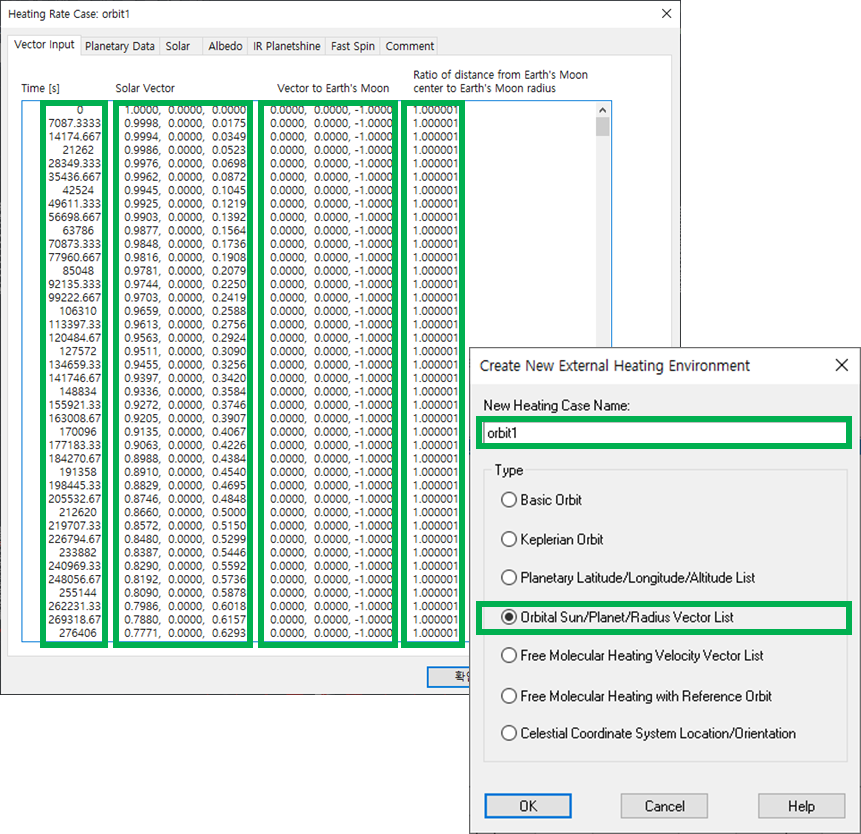This screenshot has height=834, width=861.
Task: Click the vector list scroll up arrow
Action: coord(602,110)
